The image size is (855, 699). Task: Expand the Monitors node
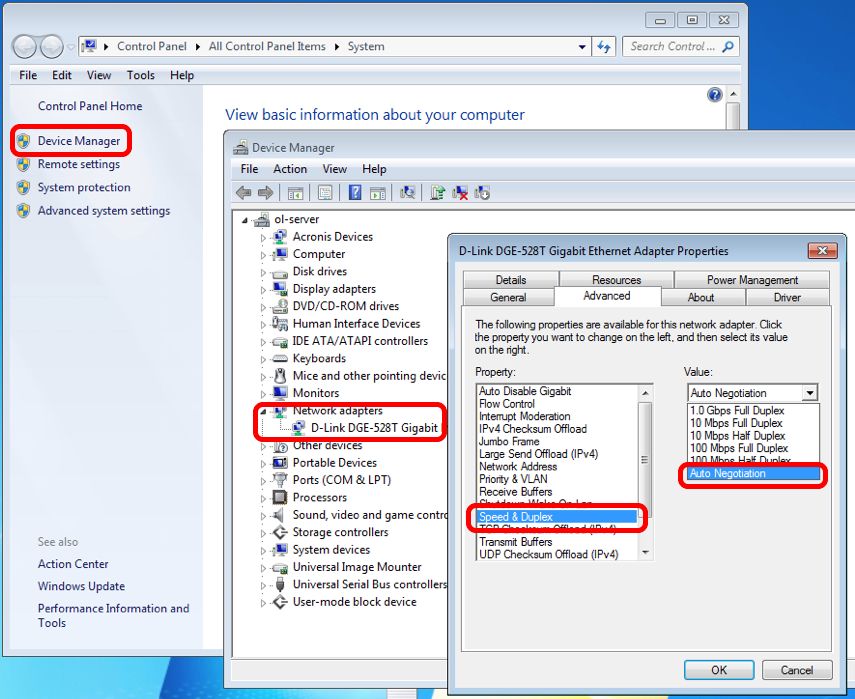pyautogui.click(x=263, y=394)
